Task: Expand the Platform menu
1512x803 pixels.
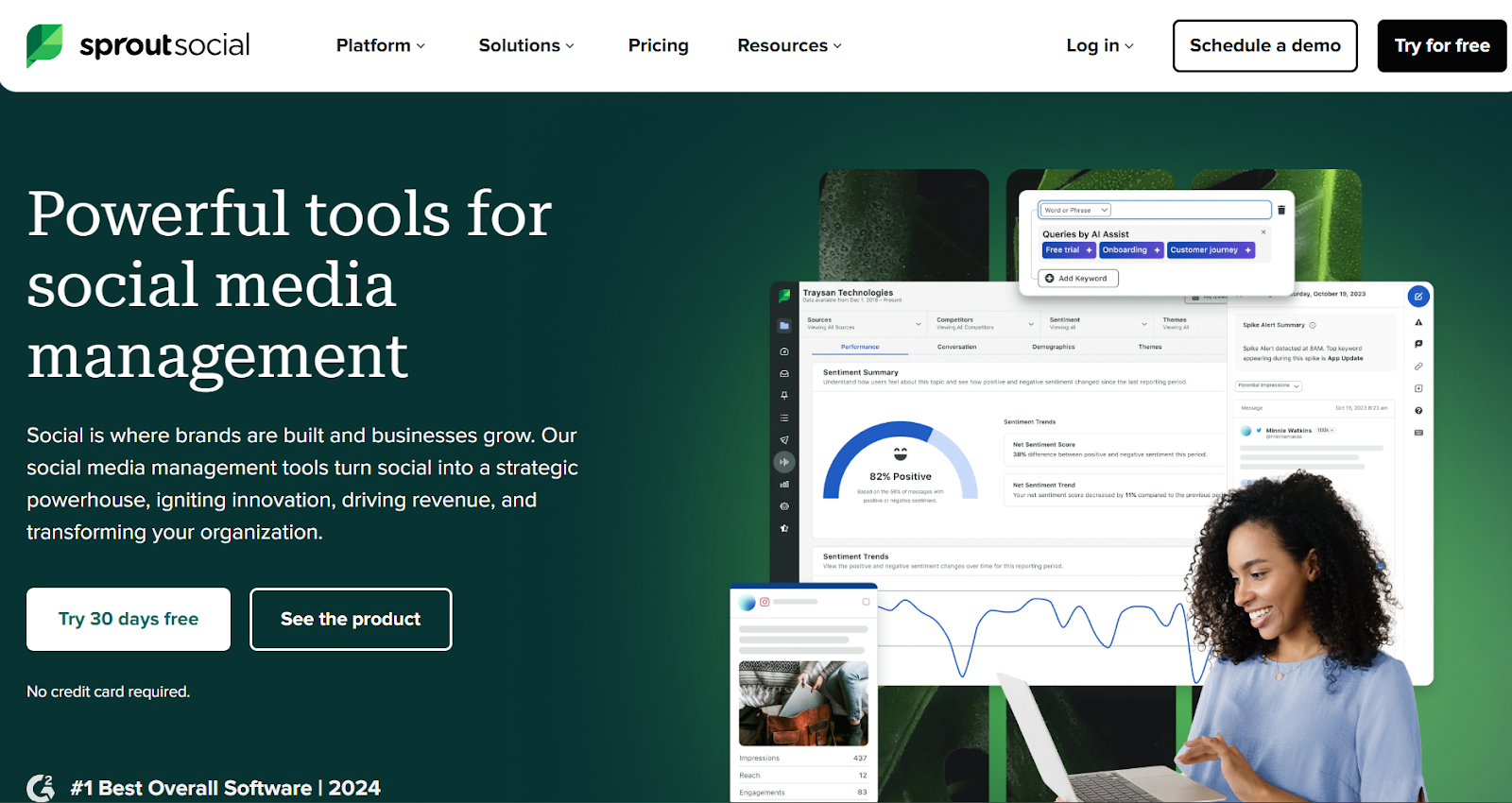Action: click(380, 45)
